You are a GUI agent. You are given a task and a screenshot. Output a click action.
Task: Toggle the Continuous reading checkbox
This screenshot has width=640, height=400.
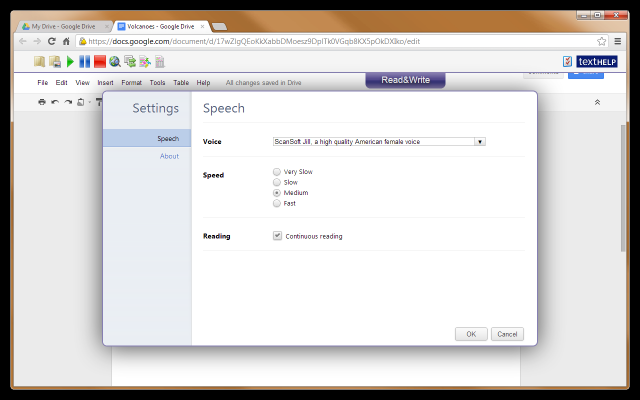click(x=277, y=236)
